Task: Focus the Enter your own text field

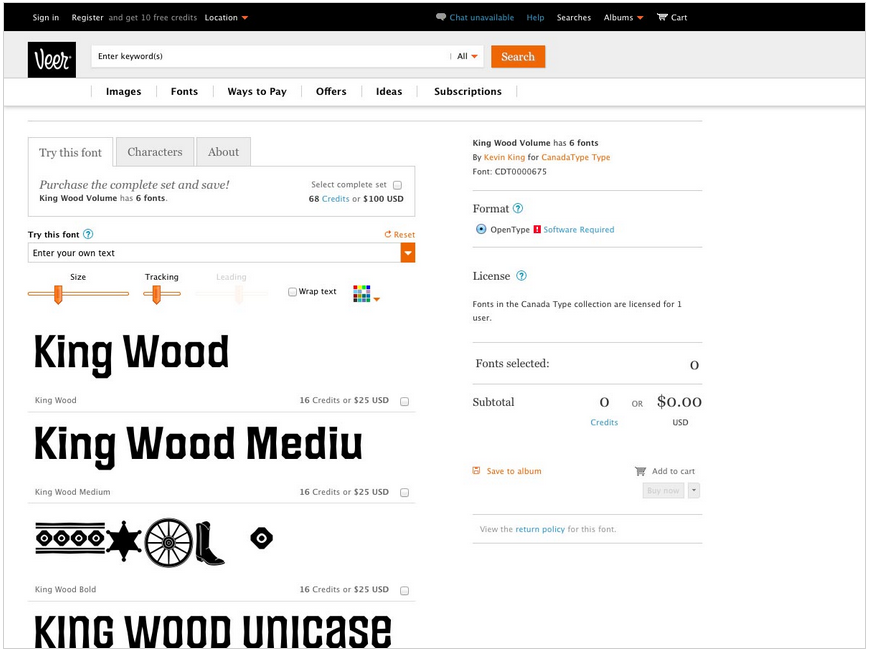Action: pos(215,253)
